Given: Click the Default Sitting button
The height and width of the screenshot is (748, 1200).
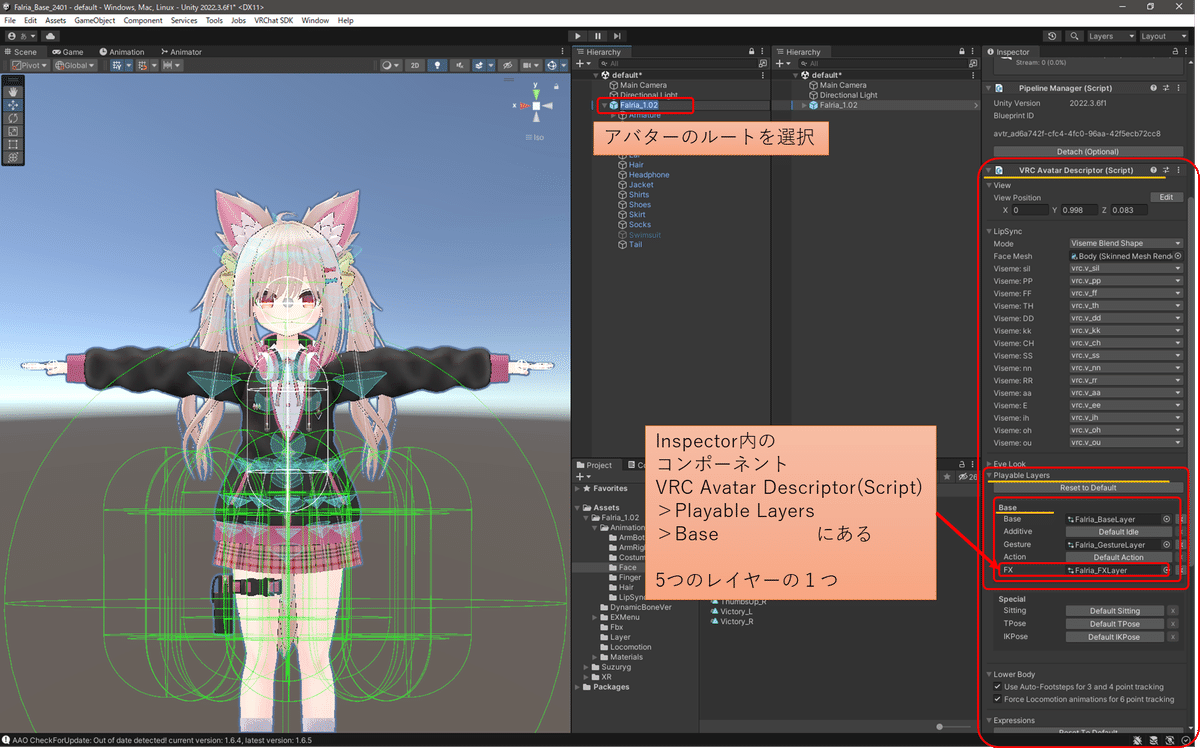Looking at the screenshot, I should click(x=1114, y=611).
